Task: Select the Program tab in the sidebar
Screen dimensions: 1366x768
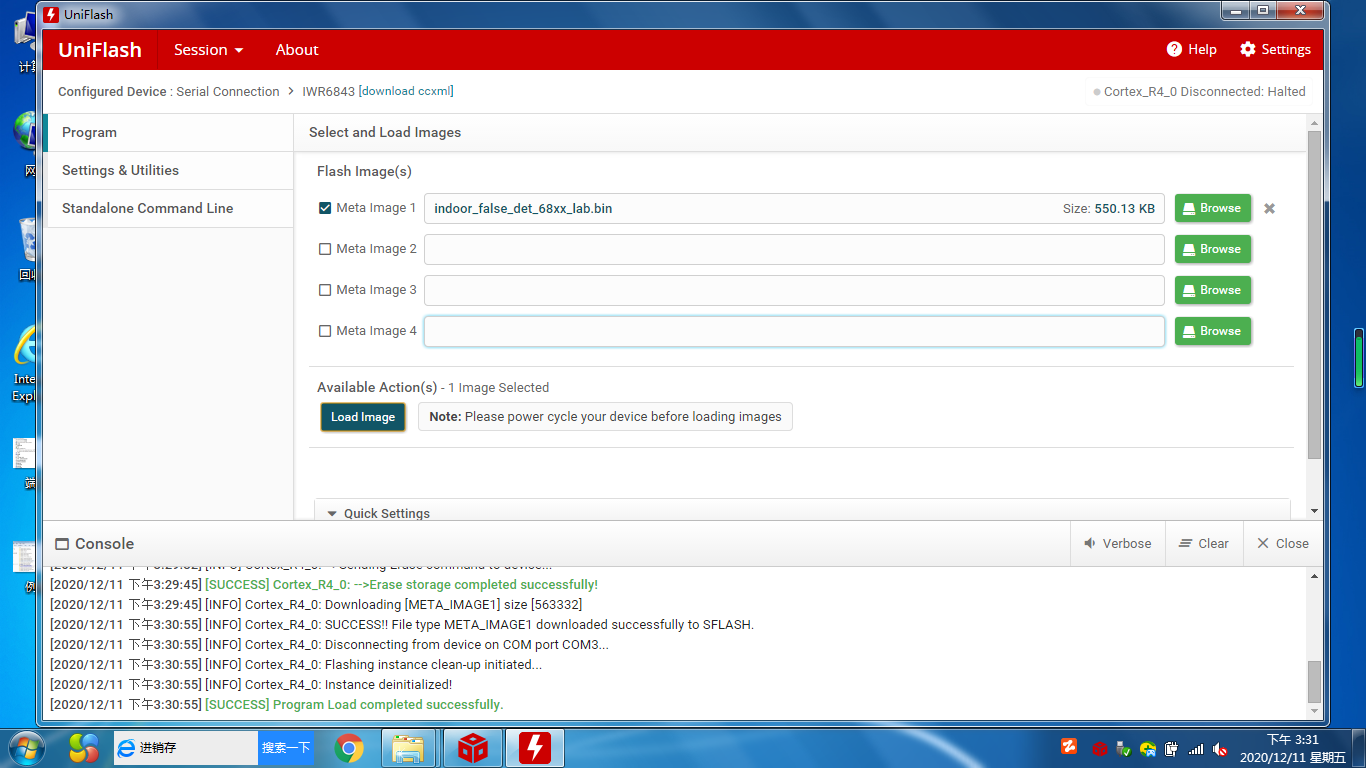Action: (x=169, y=132)
